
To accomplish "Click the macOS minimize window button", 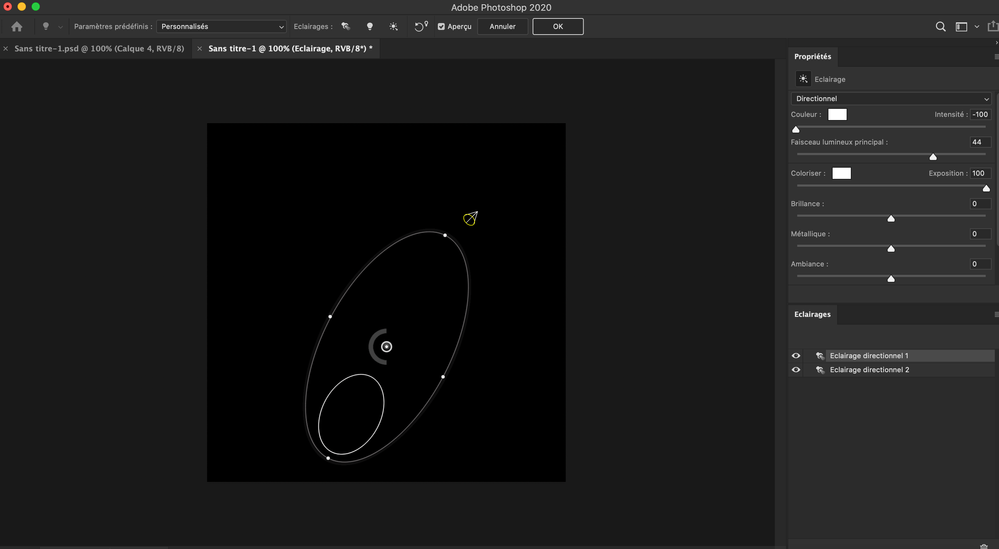I will [22, 6].
